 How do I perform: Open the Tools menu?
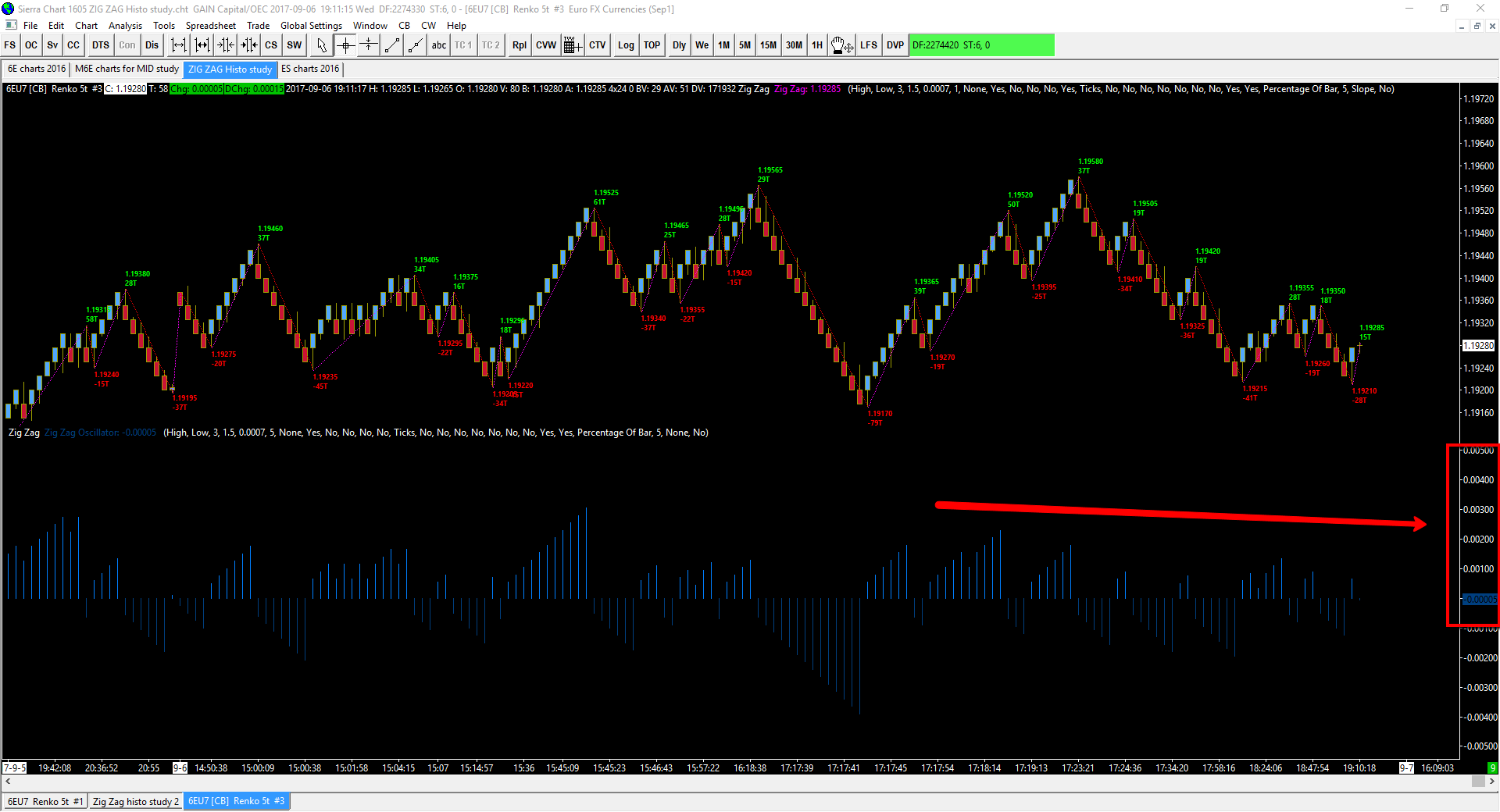coord(164,26)
